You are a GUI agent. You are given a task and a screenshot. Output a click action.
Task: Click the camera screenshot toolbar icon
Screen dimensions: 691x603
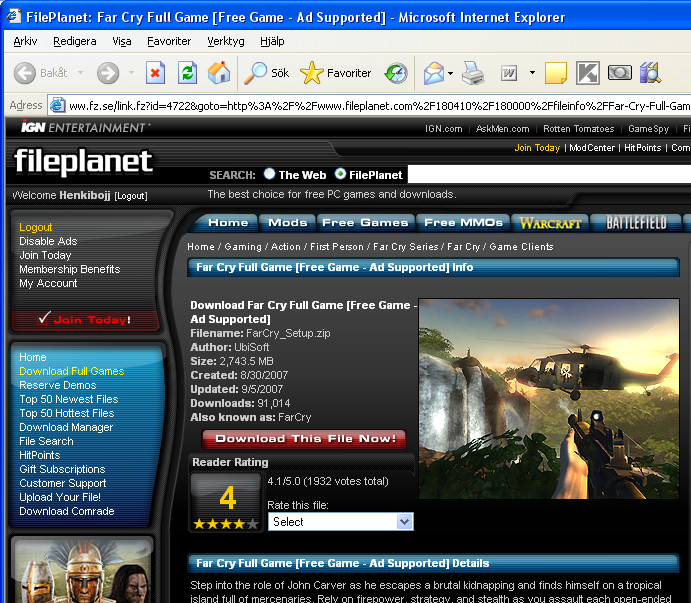click(619, 73)
